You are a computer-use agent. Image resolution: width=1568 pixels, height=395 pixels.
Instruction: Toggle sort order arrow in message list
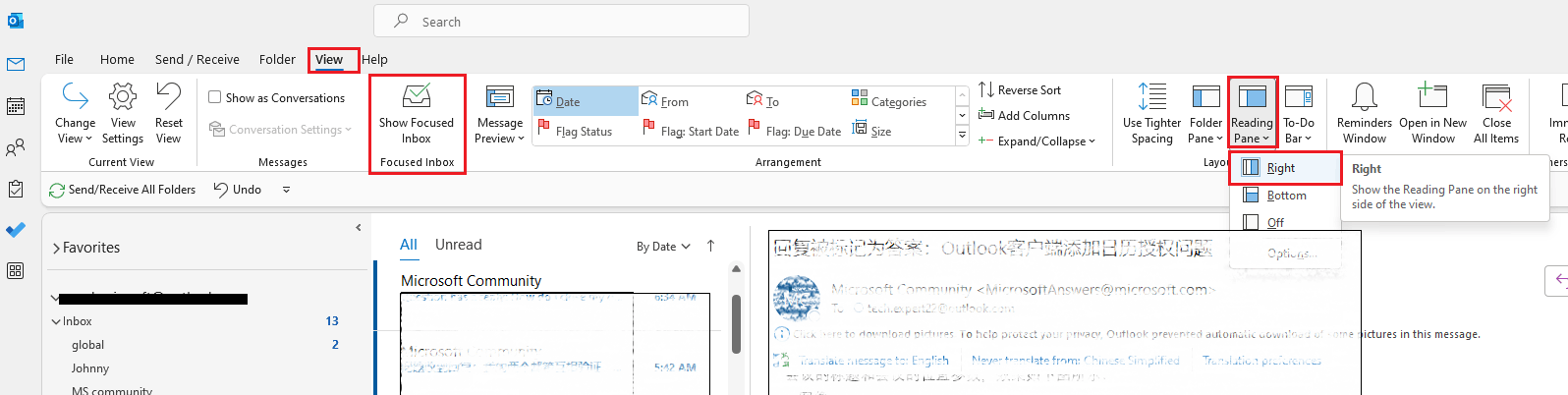click(710, 246)
